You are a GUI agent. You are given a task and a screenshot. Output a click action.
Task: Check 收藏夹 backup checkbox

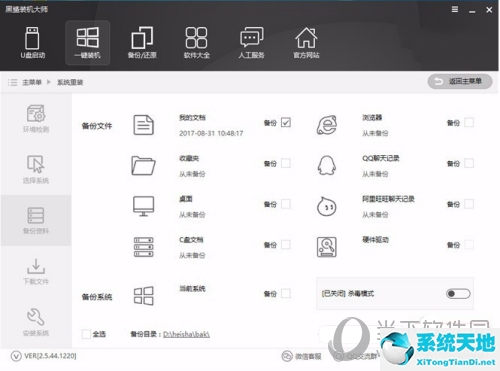point(286,163)
